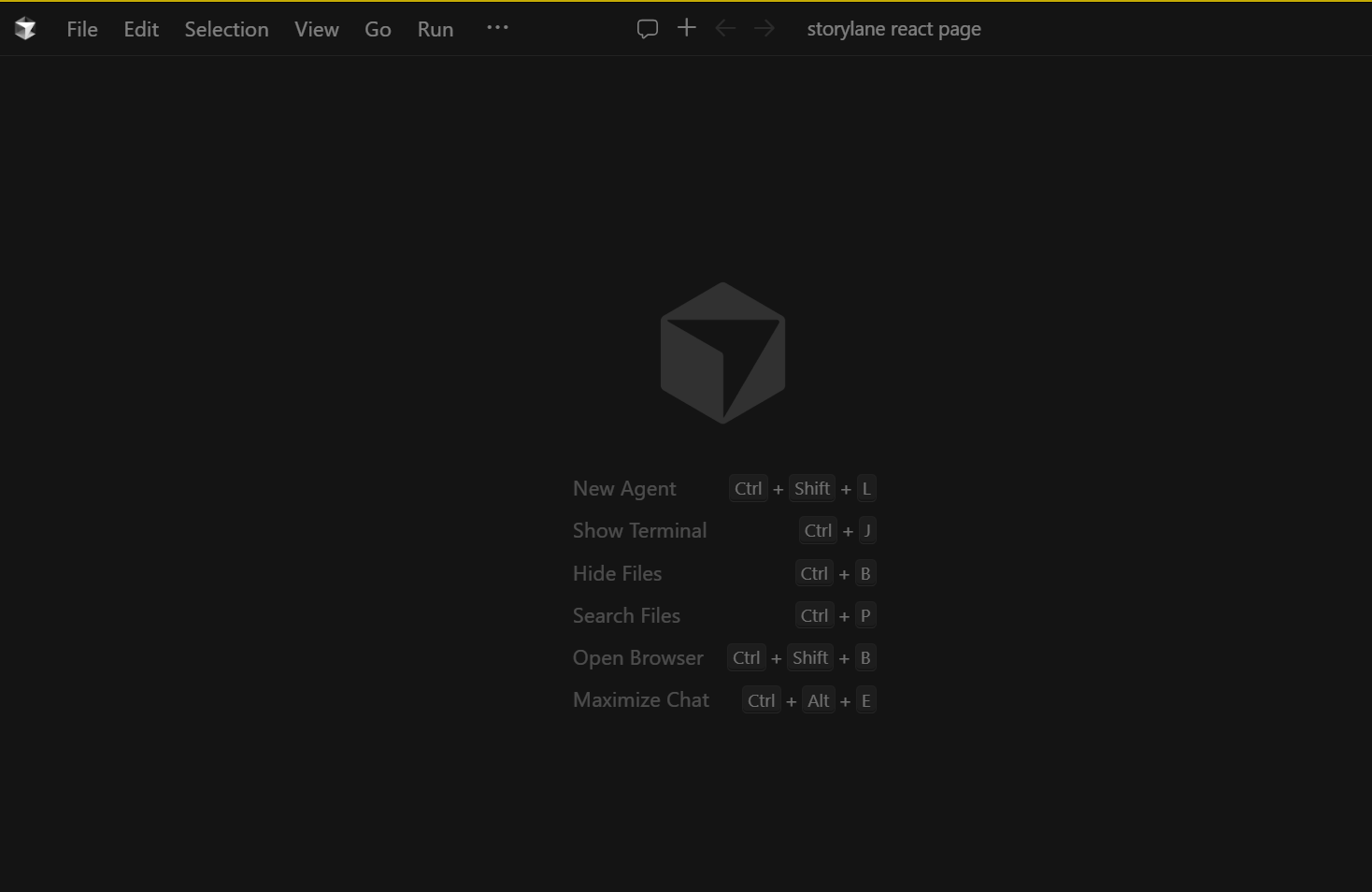
Task: Open the View menu
Action: point(317,29)
